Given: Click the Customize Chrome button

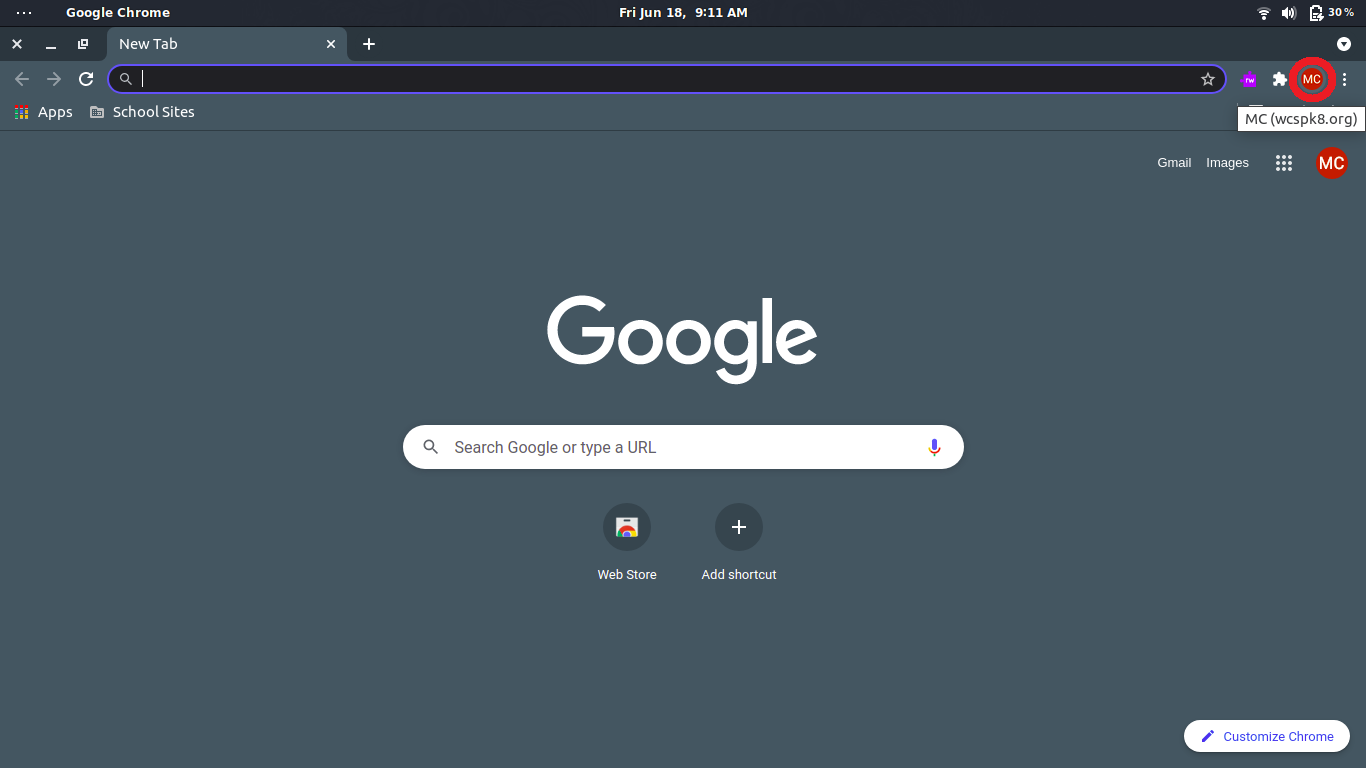Looking at the screenshot, I should [x=1267, y=736].
